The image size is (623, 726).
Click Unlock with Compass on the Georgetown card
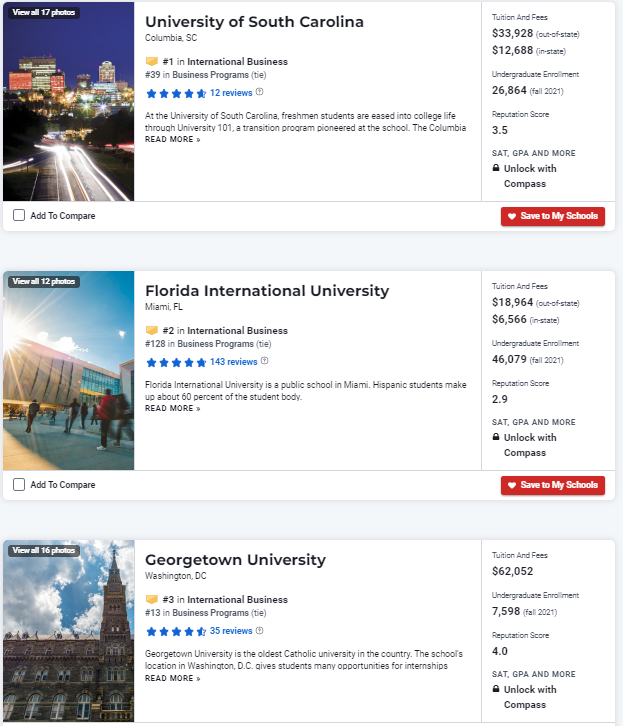coord(530,697)
